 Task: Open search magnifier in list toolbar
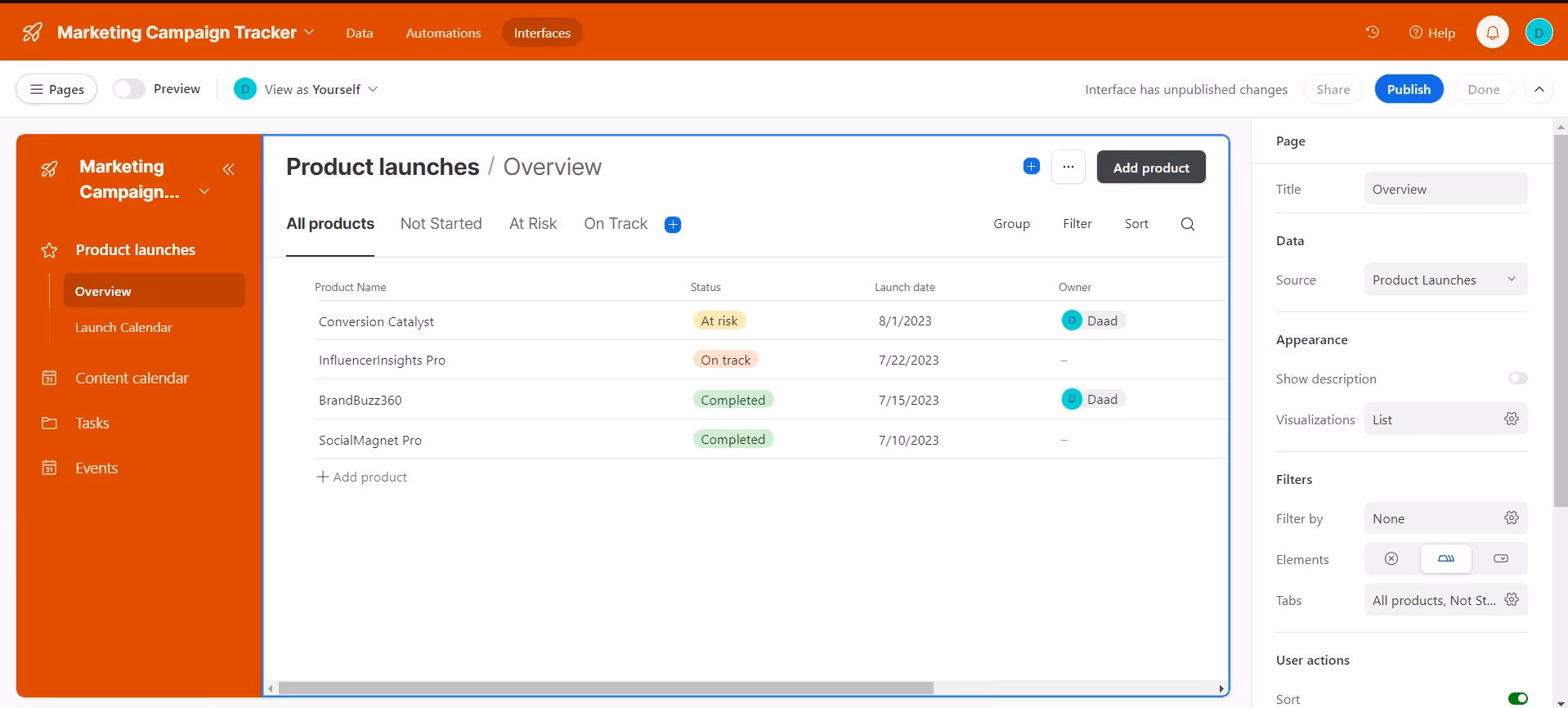click(x=1188, y=224)
